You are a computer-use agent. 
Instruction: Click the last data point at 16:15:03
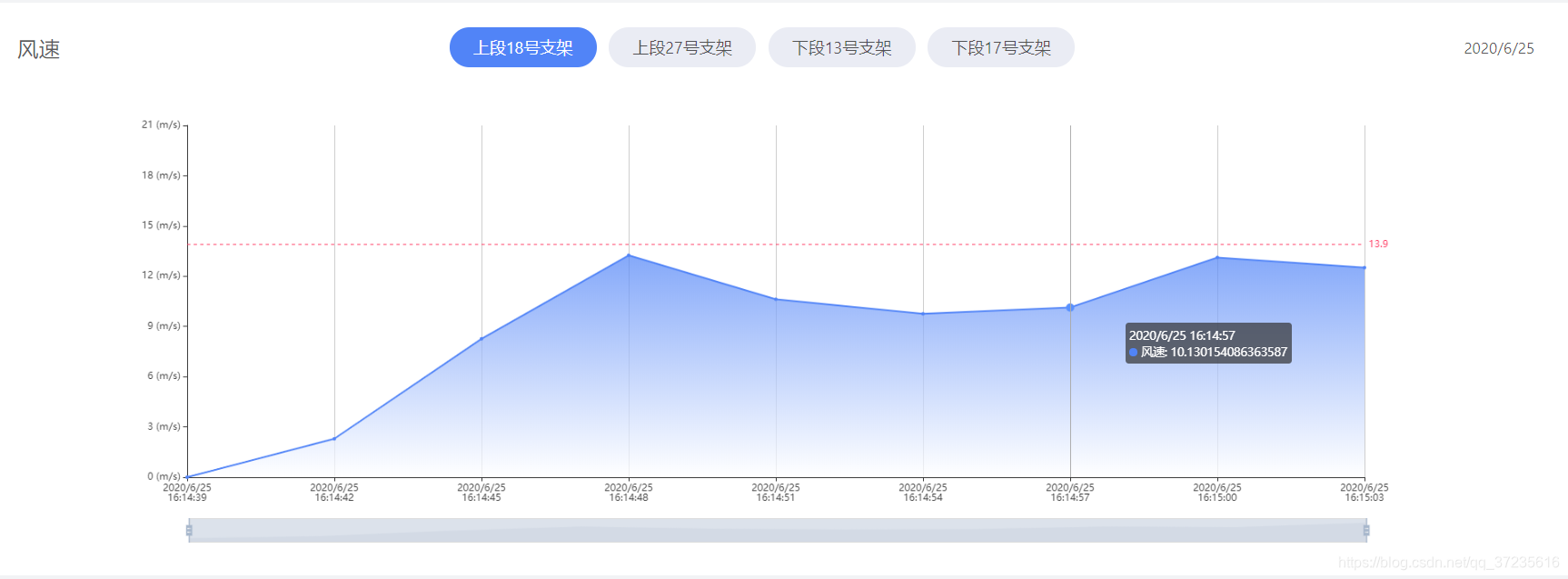pyautogui.click(x=1365, y=268)
